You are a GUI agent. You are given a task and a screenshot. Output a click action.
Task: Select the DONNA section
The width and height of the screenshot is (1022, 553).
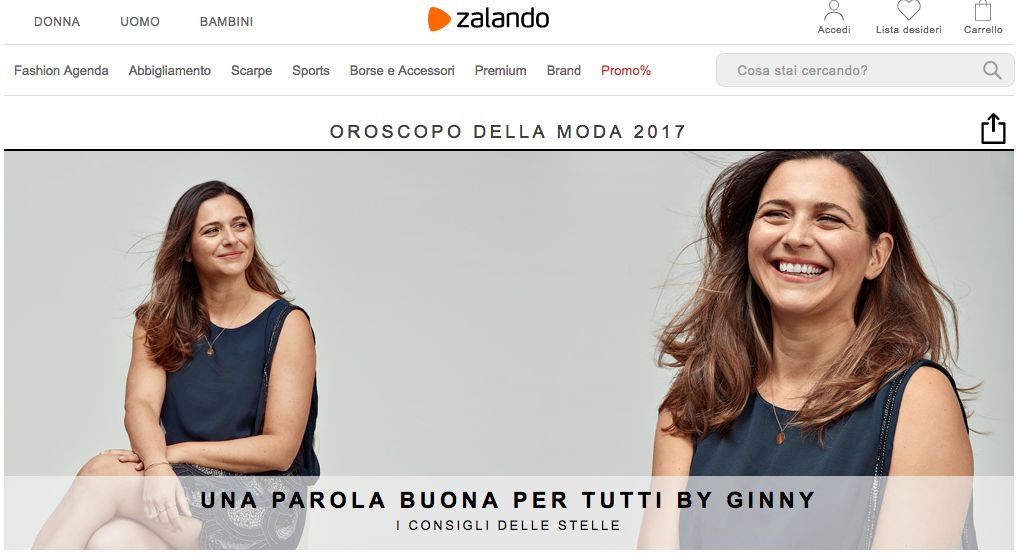(x=57, y=22)
